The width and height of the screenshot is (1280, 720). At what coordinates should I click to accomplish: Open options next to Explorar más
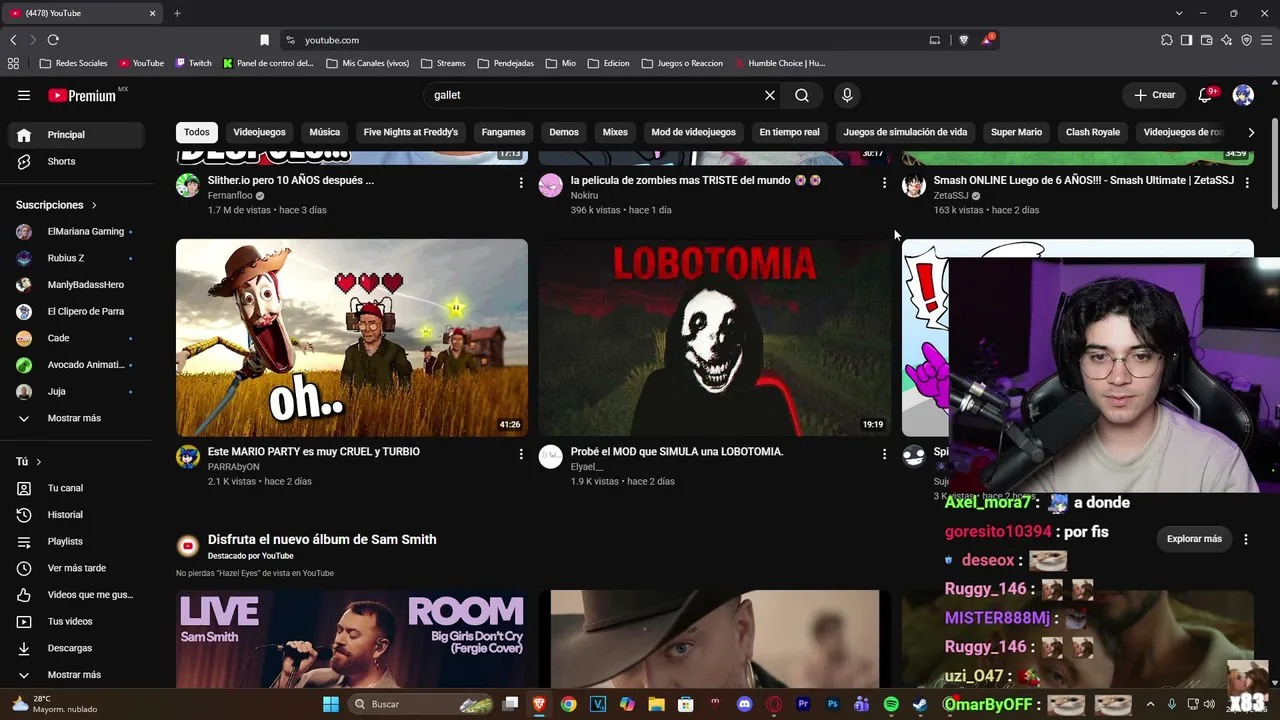(1246, 539)
